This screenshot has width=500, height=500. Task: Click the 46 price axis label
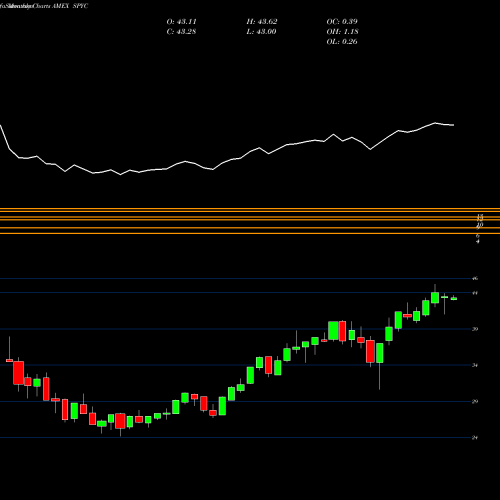click(475, 278)
